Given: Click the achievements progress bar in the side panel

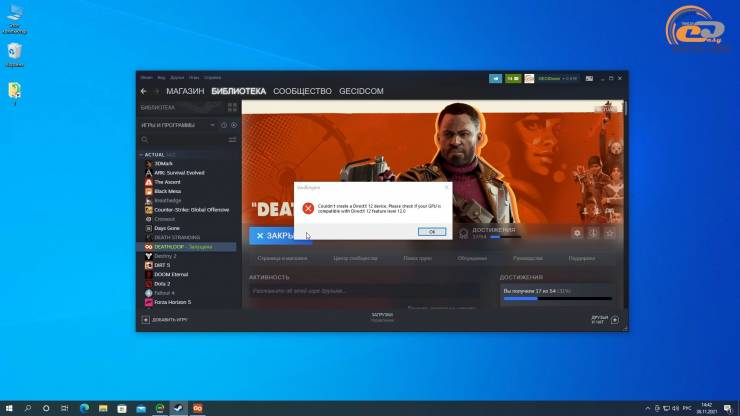Looking at the screenshot, I should [x=557, y=298].
